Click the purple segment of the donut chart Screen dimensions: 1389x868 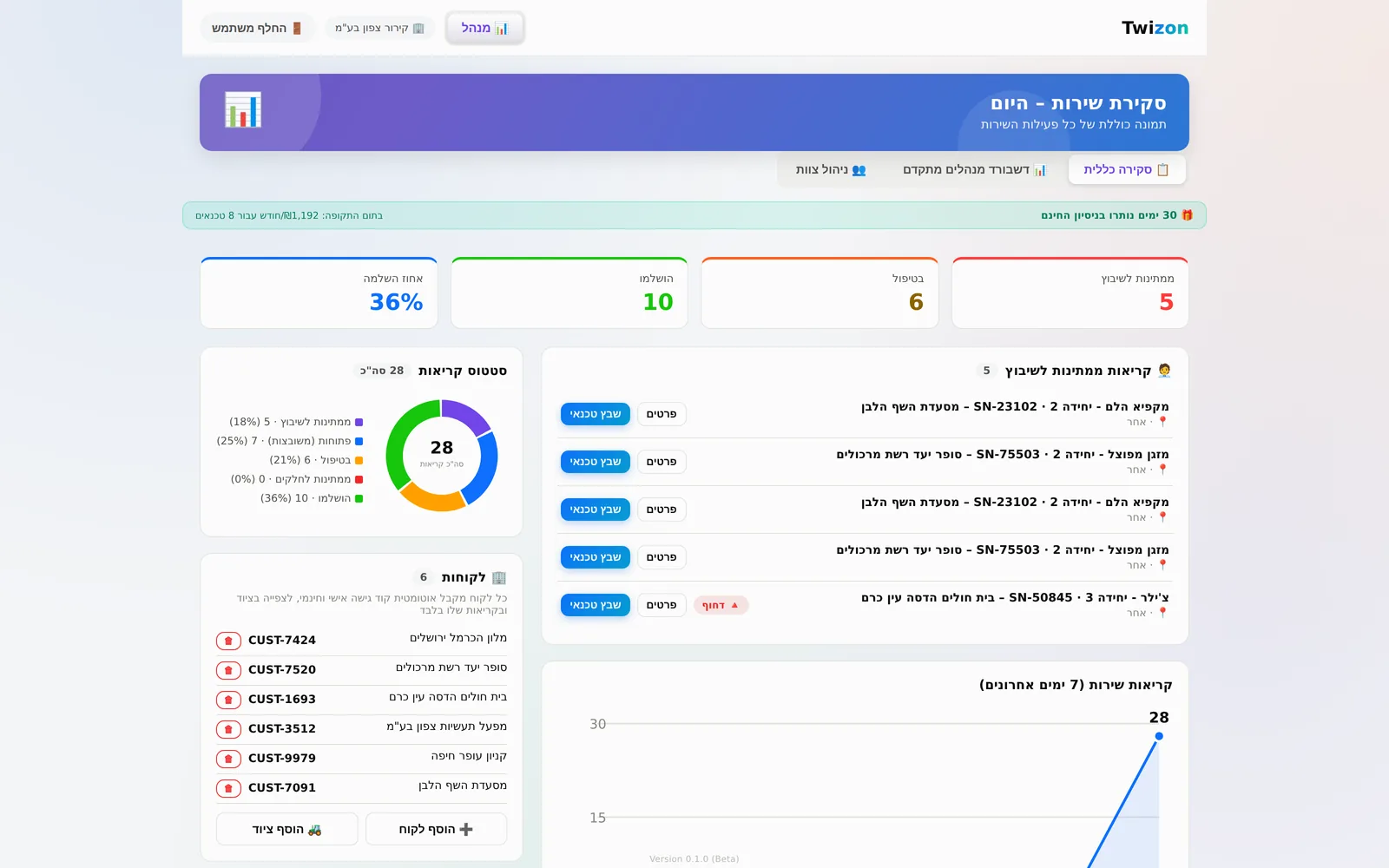(466, 414)
